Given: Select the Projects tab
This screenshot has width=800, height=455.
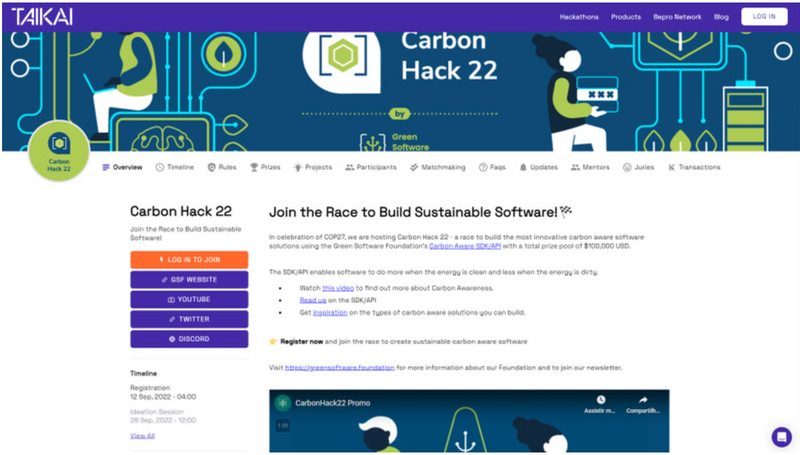Looking at the screenshot, I should click(x=313, y=167).
